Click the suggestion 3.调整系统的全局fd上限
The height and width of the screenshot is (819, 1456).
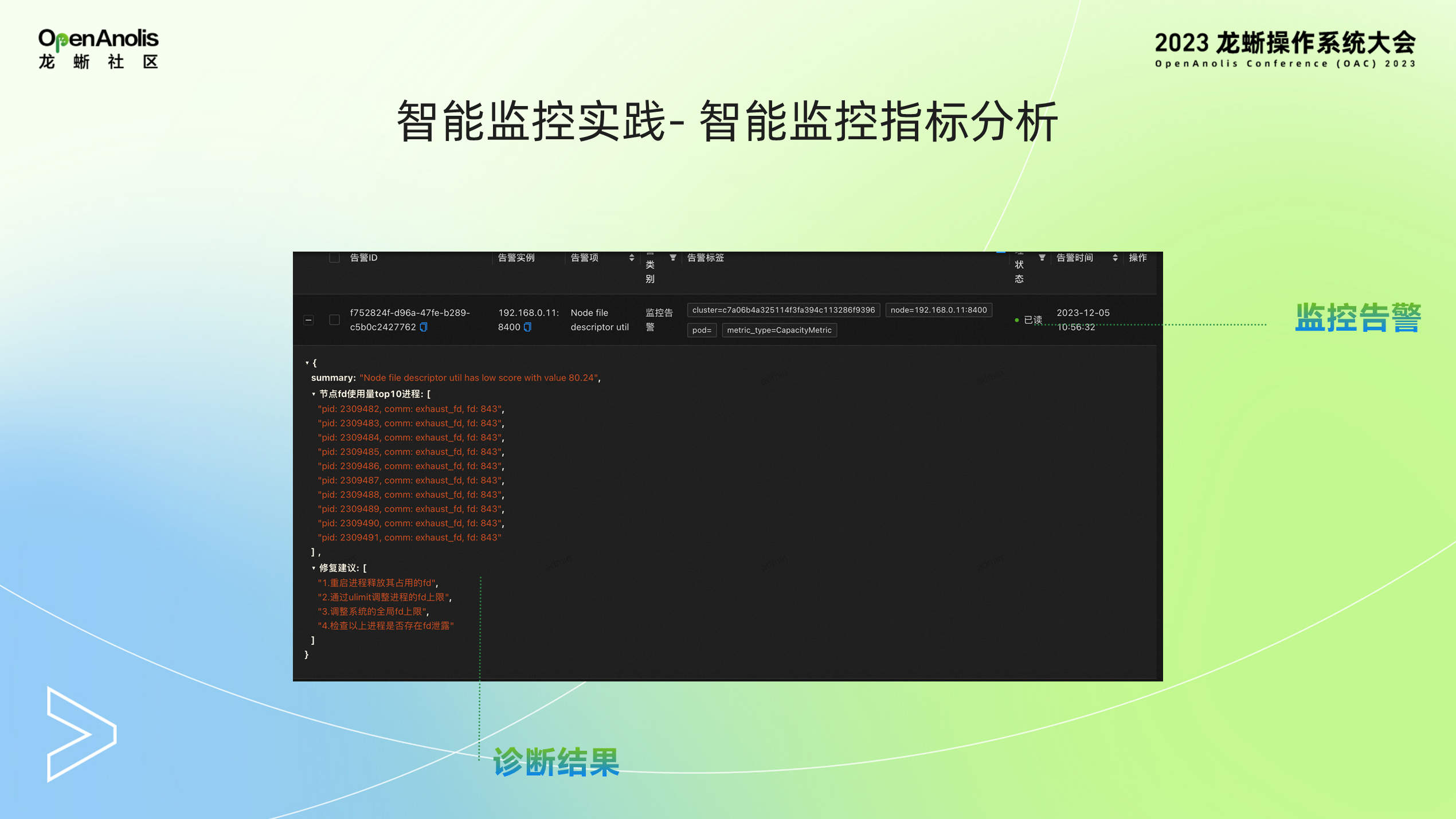(373, 612)
